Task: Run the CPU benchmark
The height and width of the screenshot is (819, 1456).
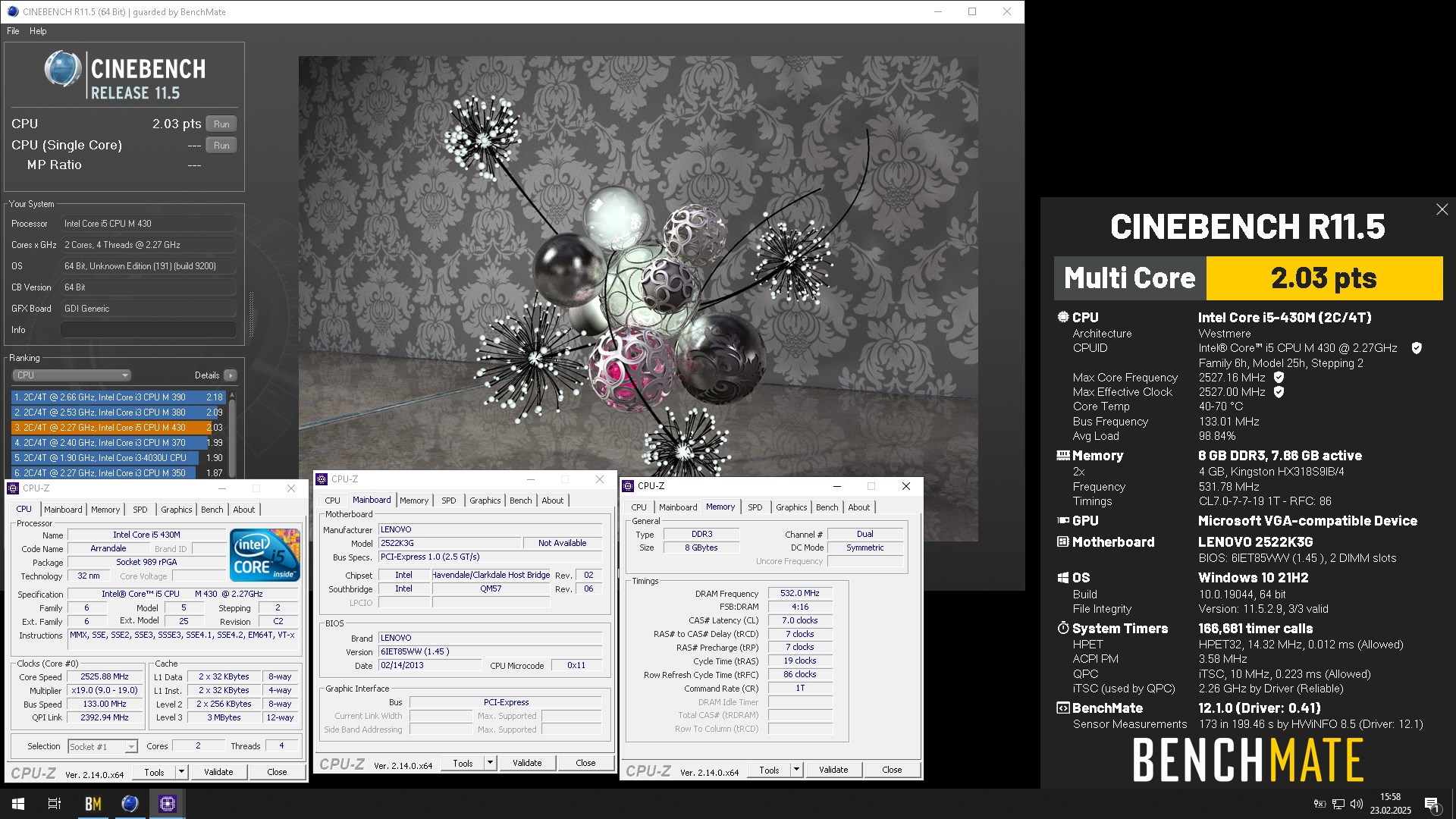Action: (221, 124)
